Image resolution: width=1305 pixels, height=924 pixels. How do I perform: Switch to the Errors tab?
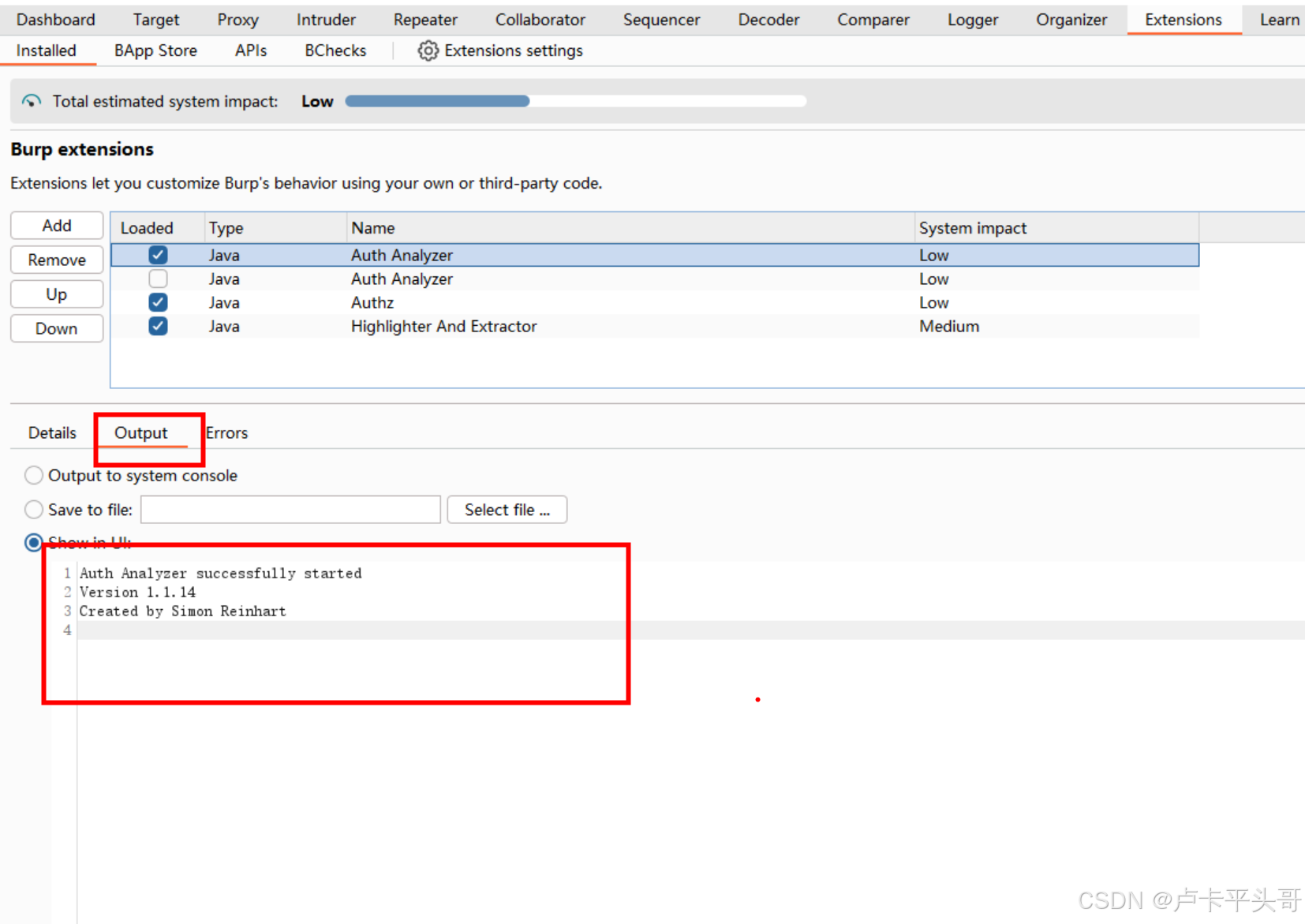226,432
